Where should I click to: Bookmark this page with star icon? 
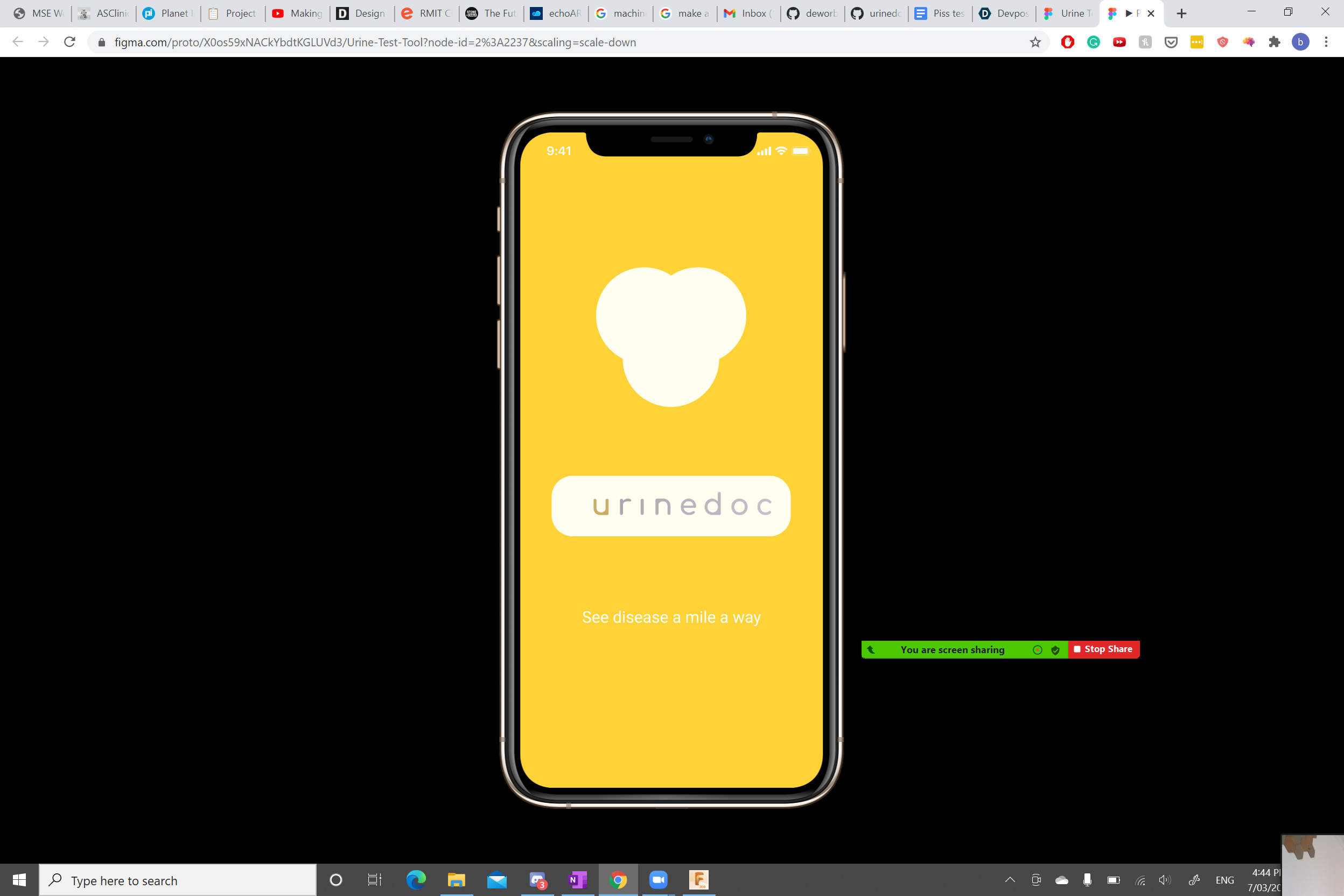coord(1035,41)
